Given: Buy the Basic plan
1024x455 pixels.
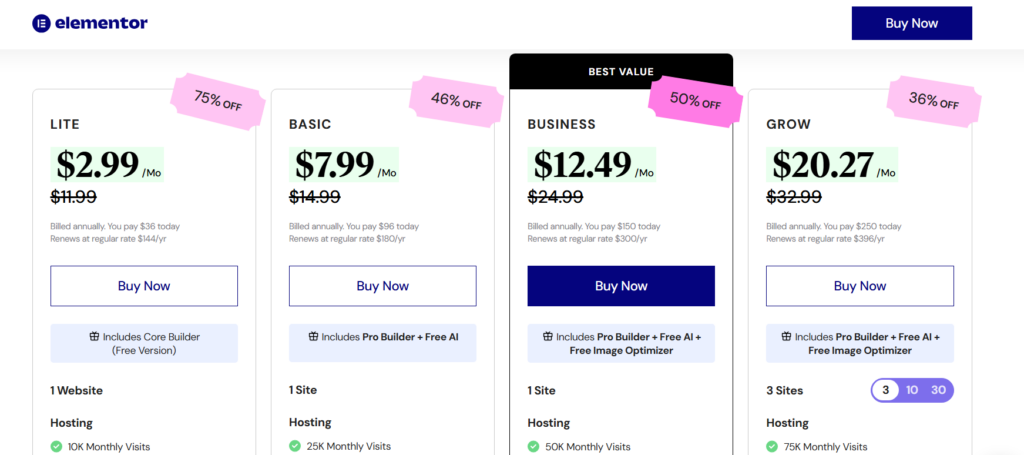Looking at the screenshot, I should (382, 286).
